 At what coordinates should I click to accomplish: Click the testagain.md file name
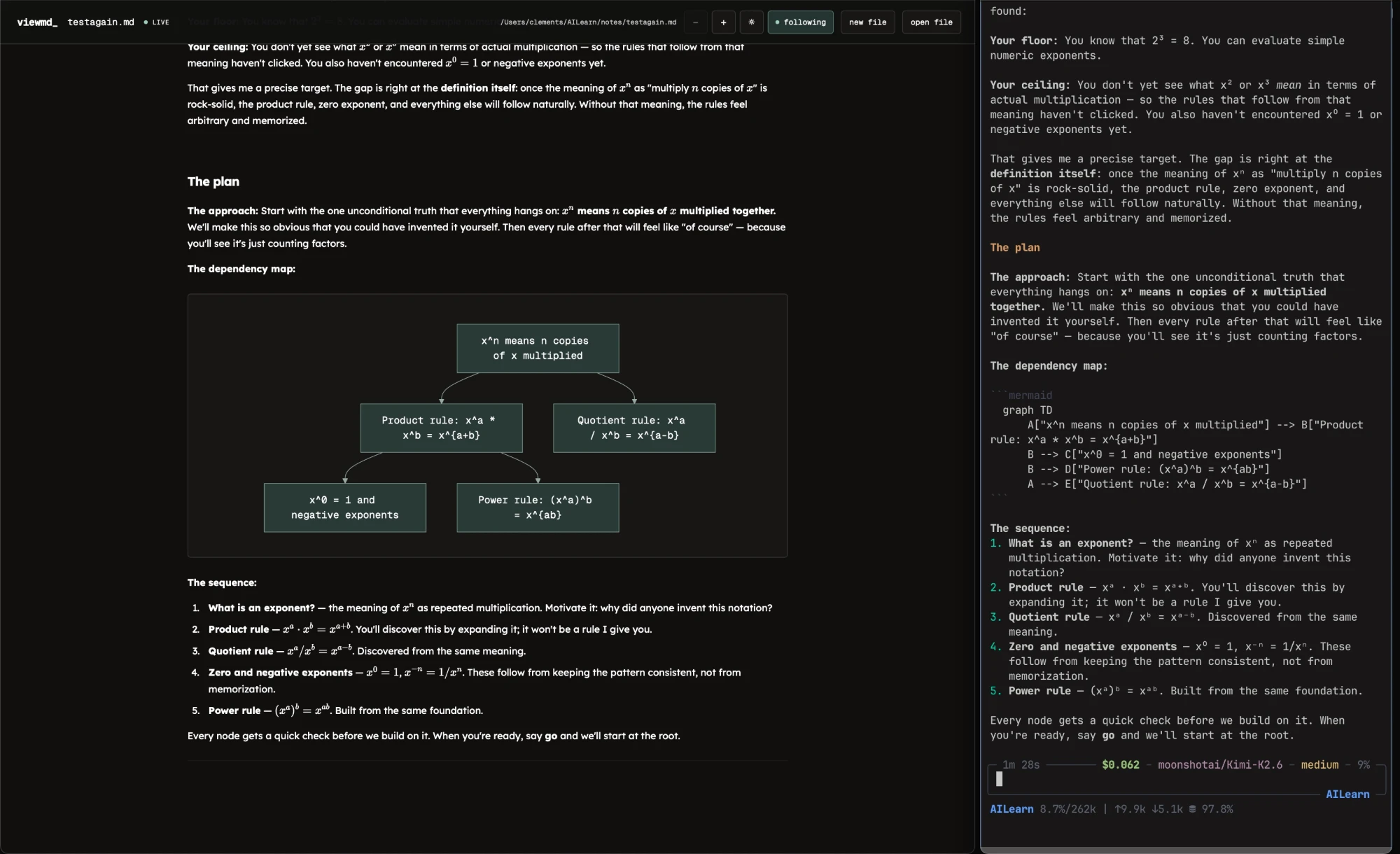(101, 22)
